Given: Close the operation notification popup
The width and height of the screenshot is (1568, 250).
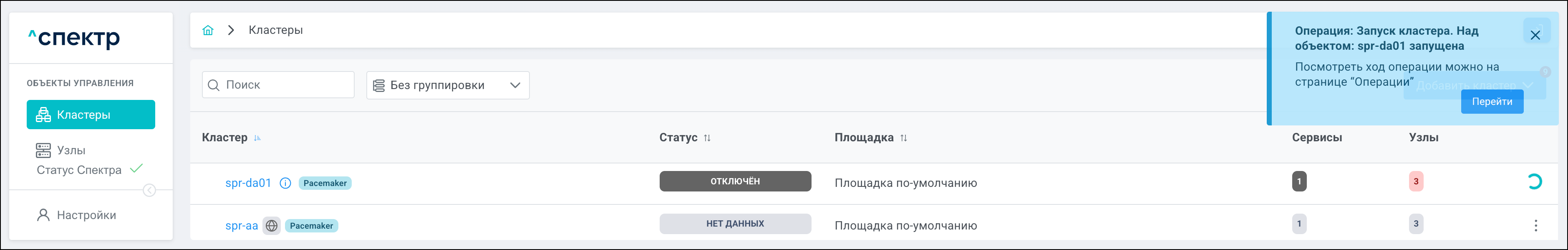Looking at the screenshot, I should pos(1535,35).
